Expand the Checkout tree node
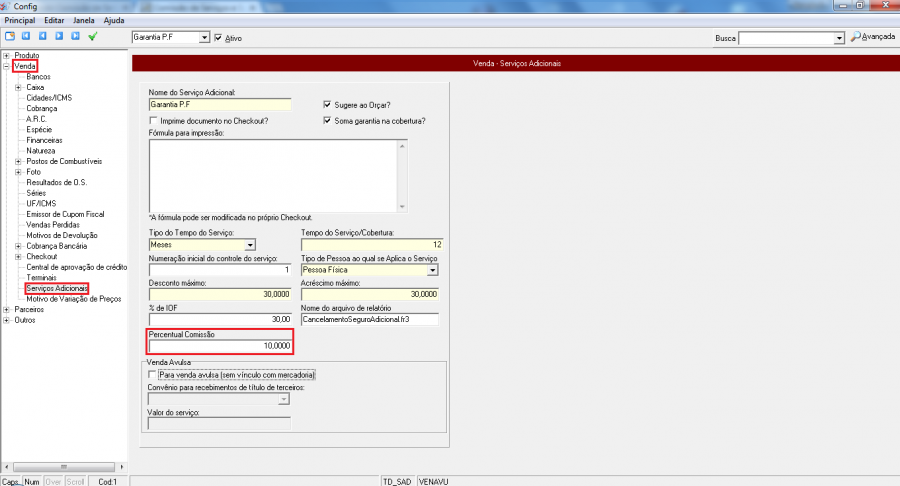 click(18, 256)
